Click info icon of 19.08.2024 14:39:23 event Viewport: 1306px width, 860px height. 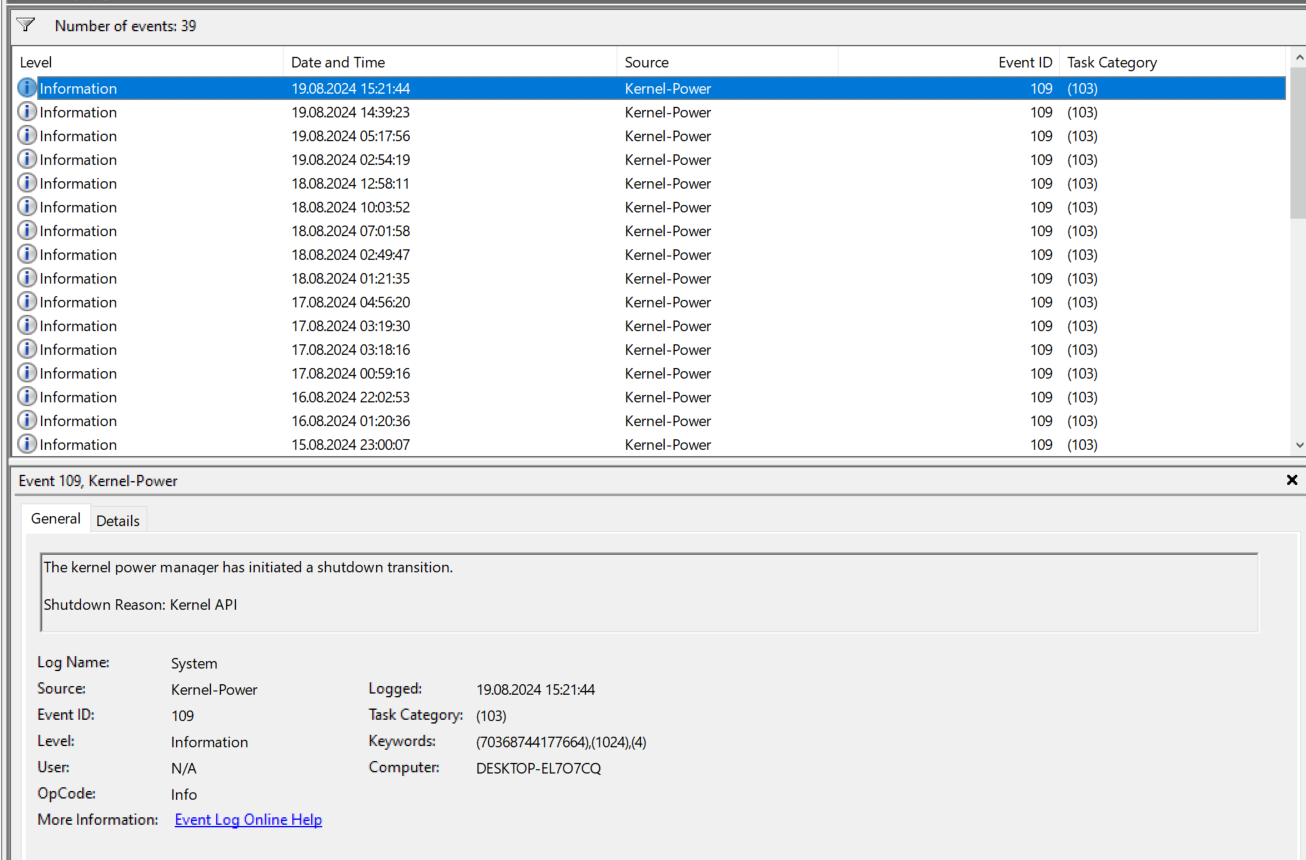(27, 112)
